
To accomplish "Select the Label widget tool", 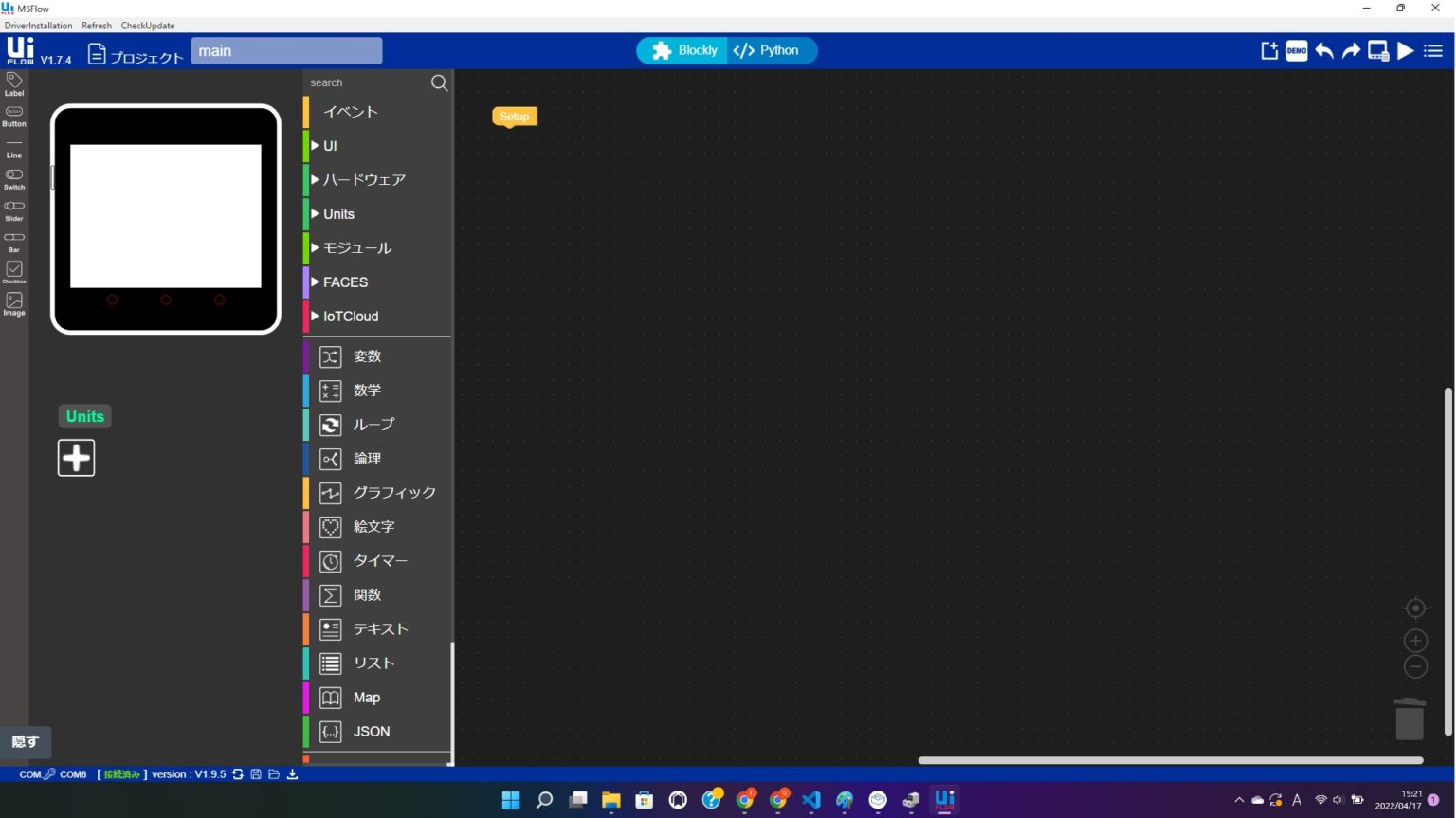I will (x=13, y=83).
